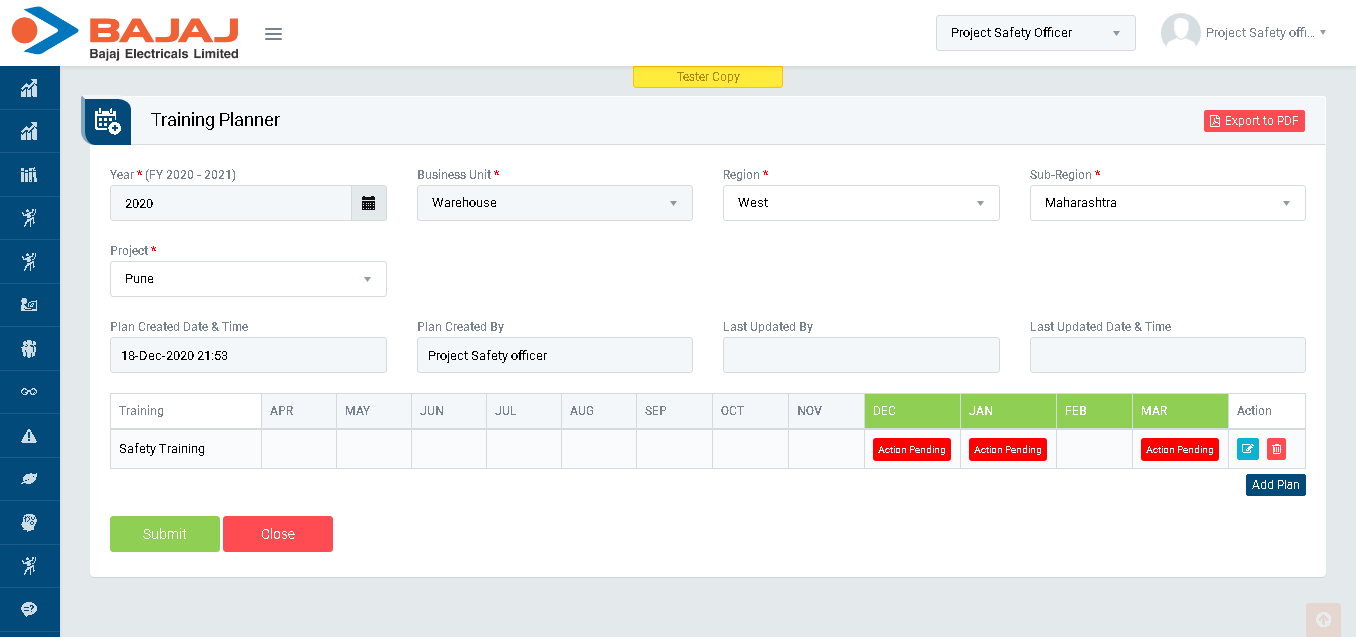
Task: Click the Action Pending badge under DEC
Action: point(911,450)
